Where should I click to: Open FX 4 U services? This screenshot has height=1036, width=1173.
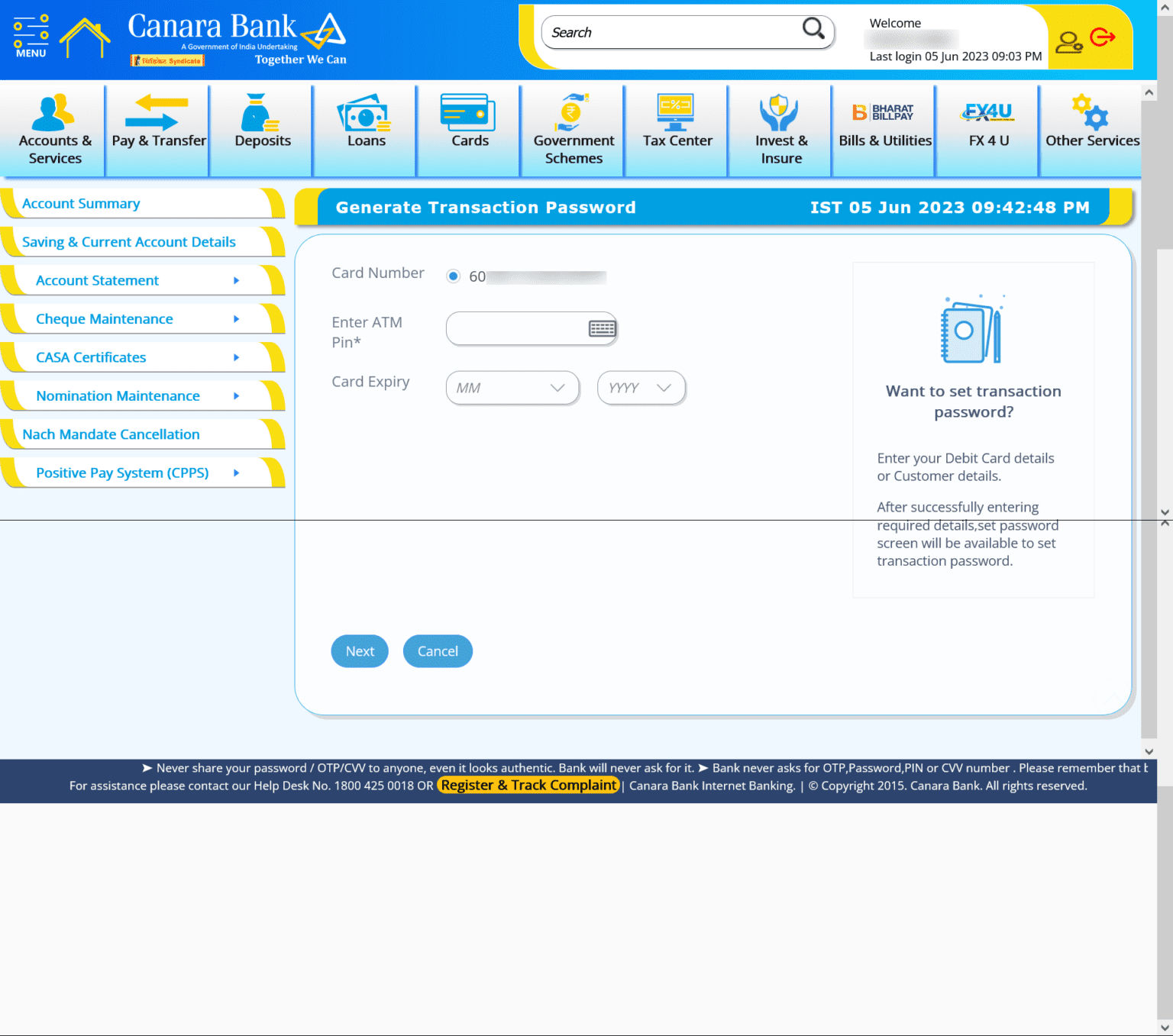pos(988,124)
